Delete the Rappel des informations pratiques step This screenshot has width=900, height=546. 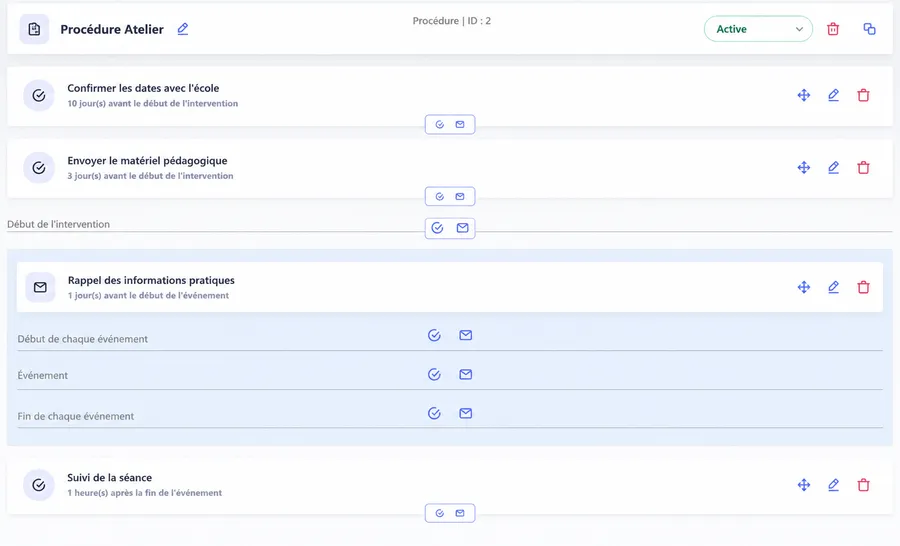click(x=863, y=287)
